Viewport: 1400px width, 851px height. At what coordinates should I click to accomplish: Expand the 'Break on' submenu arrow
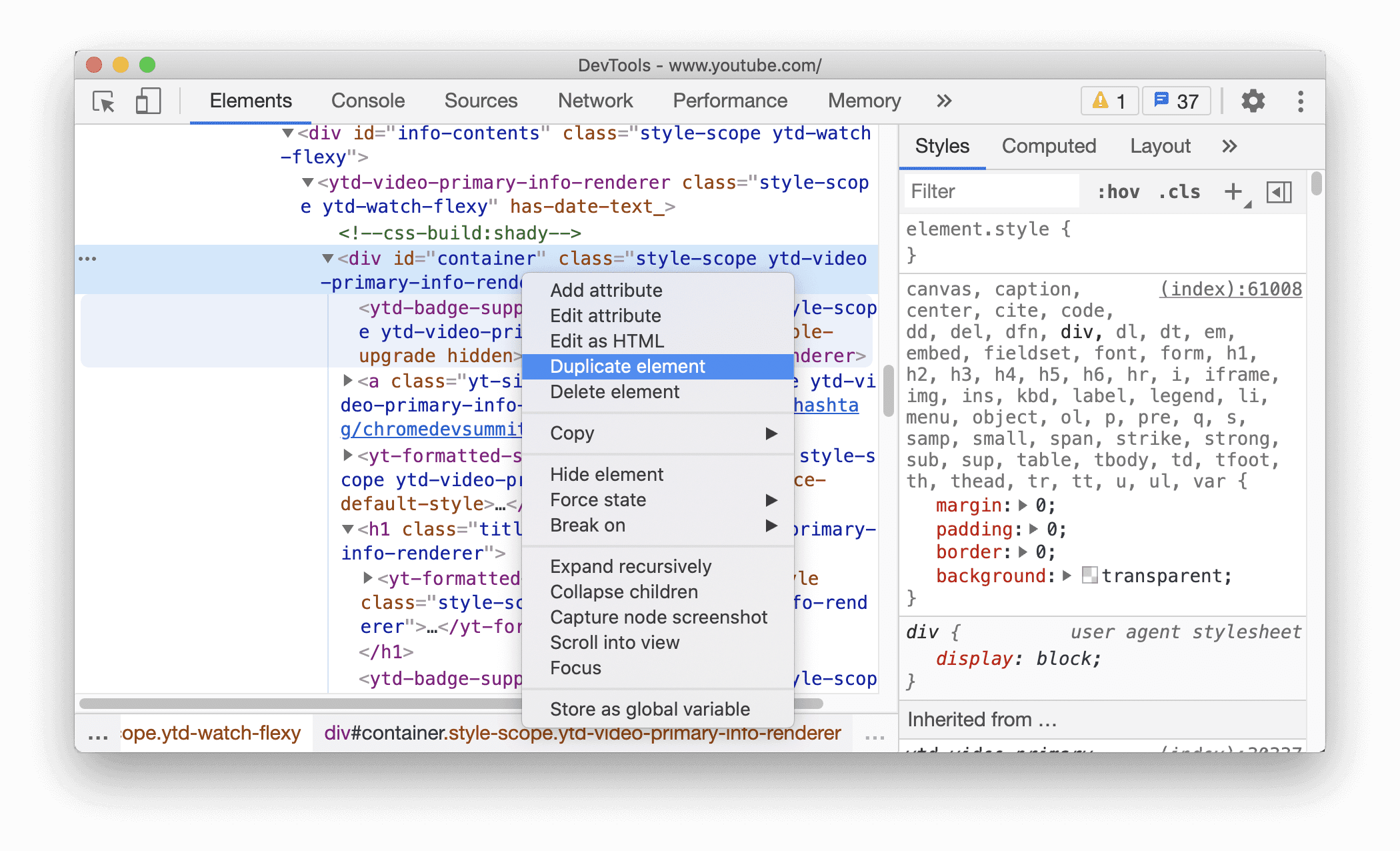click(x=770, y=525)
